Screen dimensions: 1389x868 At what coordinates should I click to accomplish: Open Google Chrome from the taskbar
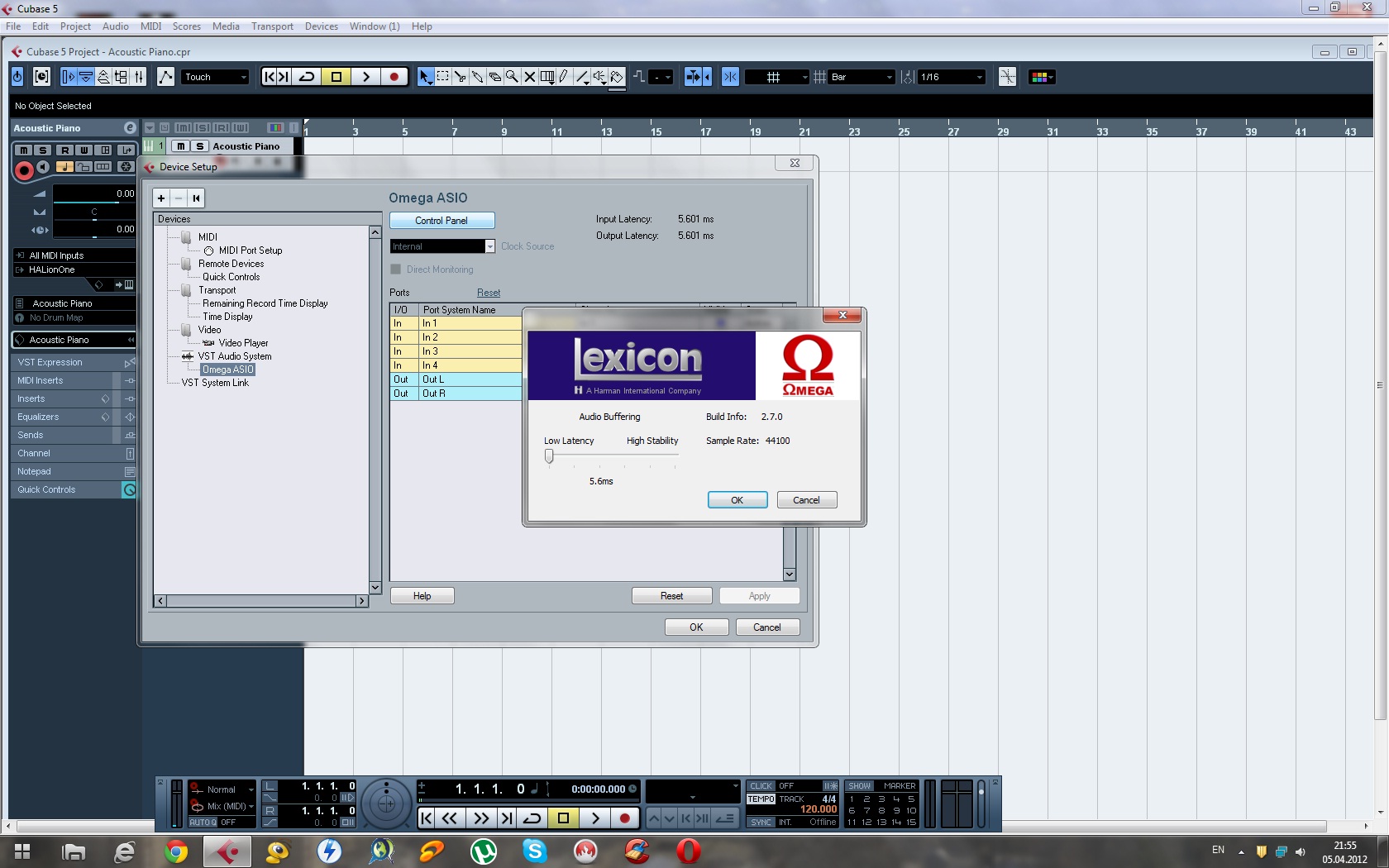point(175,851)
